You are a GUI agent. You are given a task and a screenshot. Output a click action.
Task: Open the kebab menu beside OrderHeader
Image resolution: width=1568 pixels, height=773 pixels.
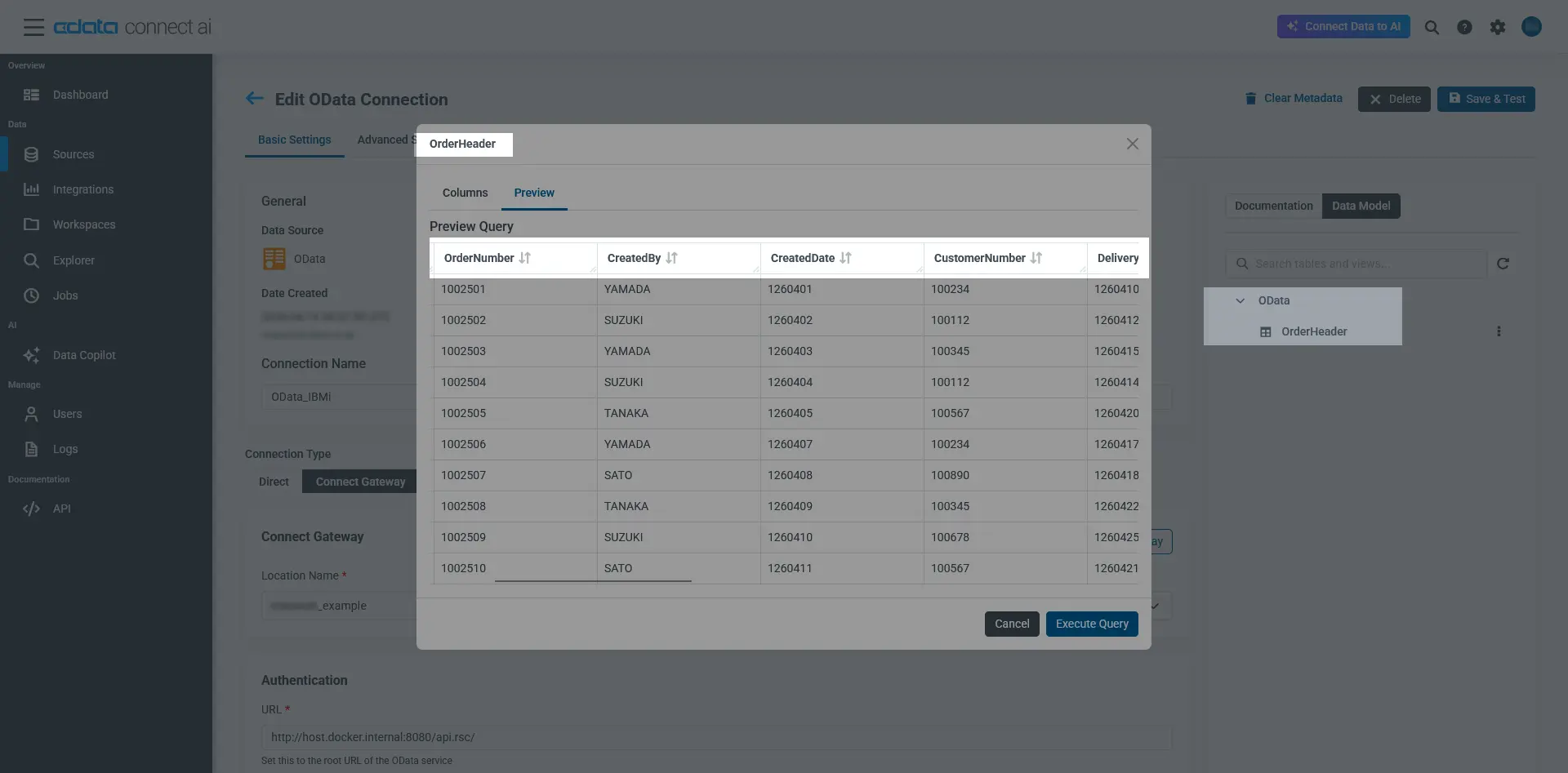coord(1500,331)
